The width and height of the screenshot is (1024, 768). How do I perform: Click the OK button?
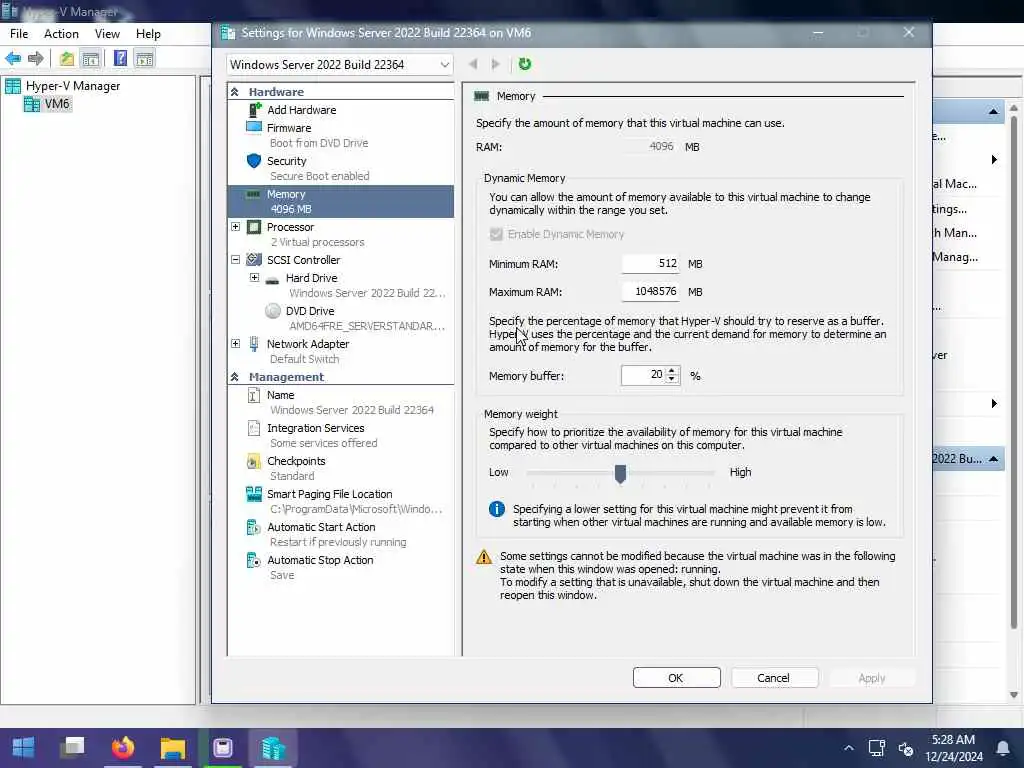point(676,678)
